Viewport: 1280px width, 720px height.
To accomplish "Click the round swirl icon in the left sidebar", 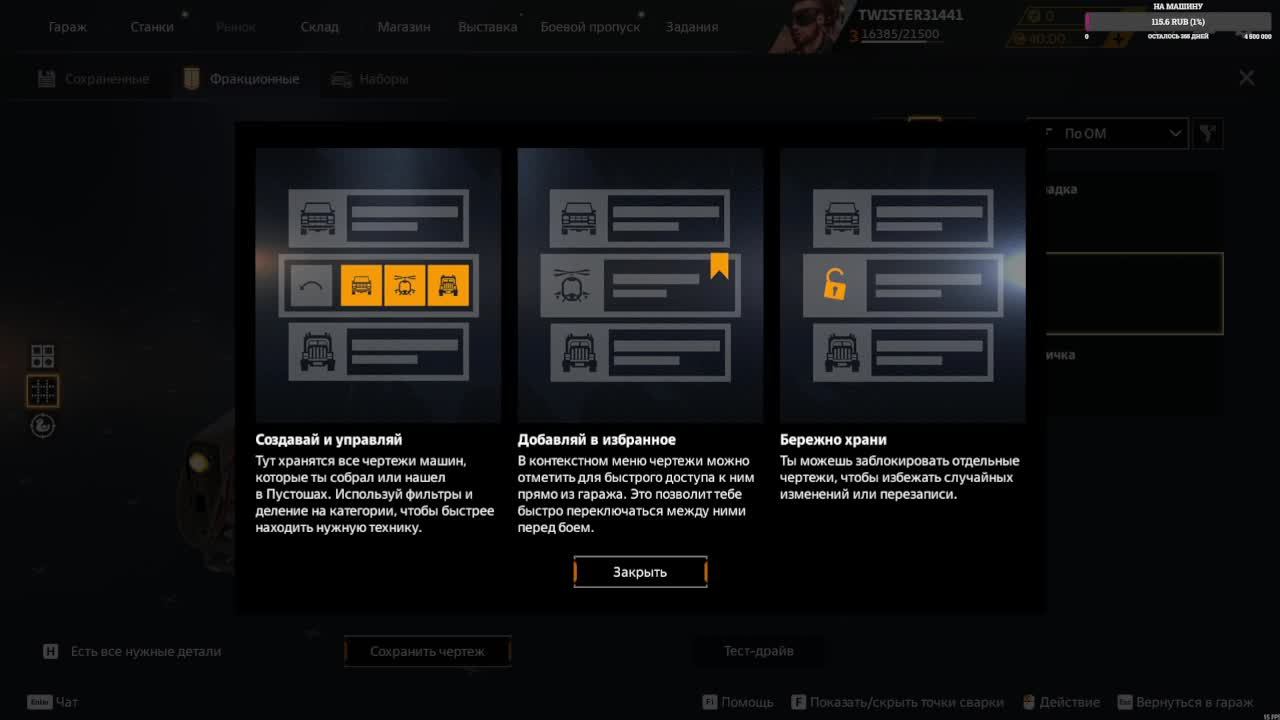I will [x=42, y=426].
